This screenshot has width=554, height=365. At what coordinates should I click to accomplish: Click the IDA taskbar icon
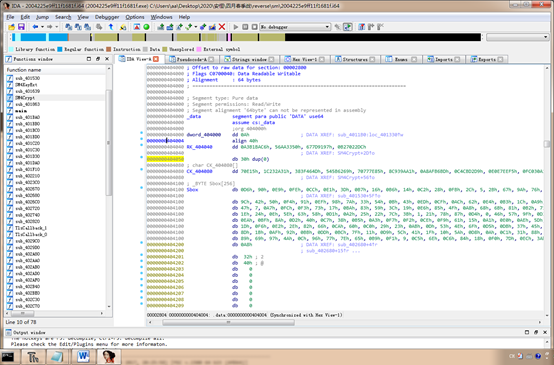click(x=109, y=357)
